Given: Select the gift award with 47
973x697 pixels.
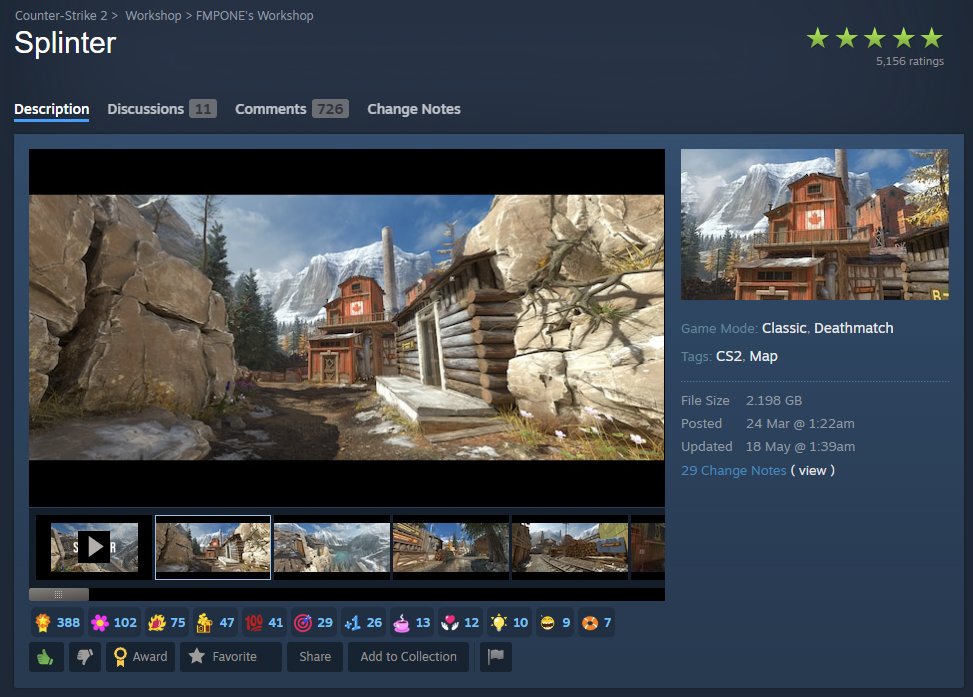Looking at the screenshot, I should [215, 623].
